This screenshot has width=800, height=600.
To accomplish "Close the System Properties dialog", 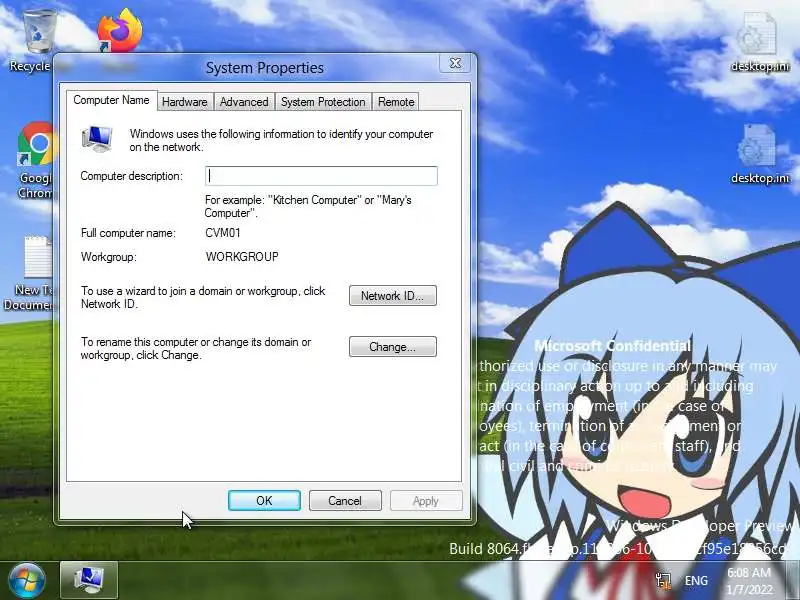I will [x=455, y=63].
